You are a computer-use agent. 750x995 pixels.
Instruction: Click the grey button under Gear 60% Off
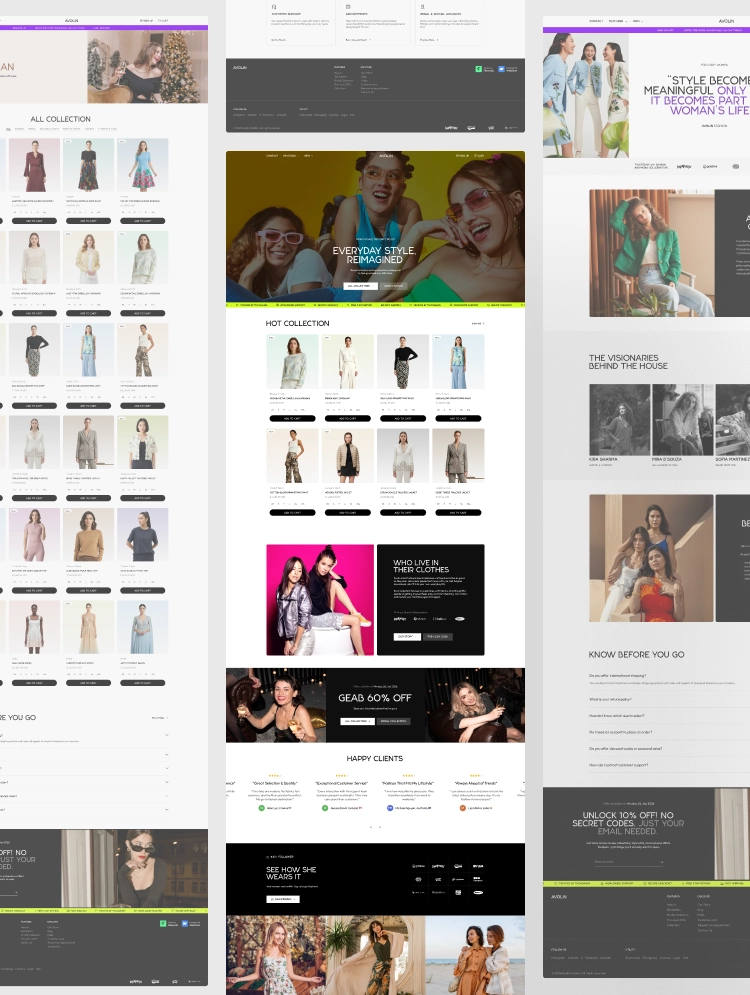(394, 722)
